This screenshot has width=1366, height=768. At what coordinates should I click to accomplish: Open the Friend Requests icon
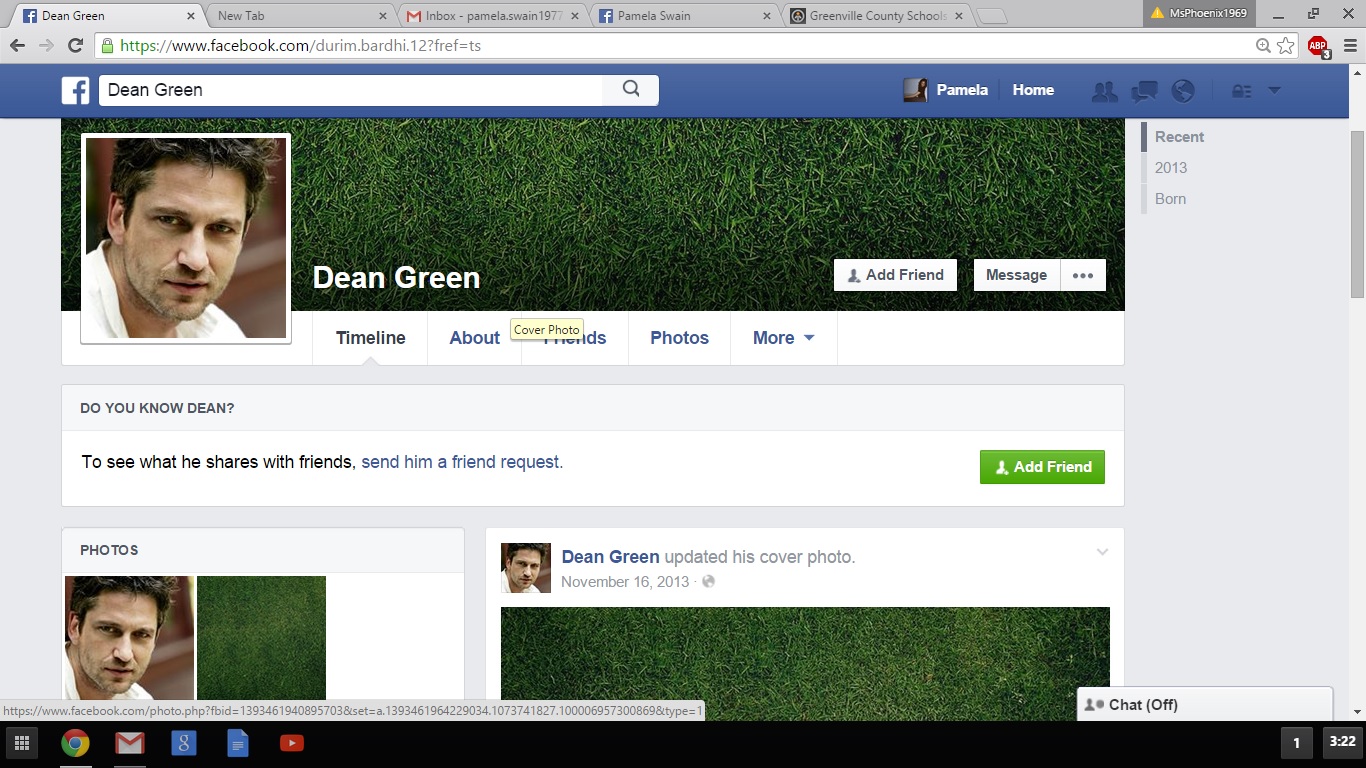point(1105,91)
